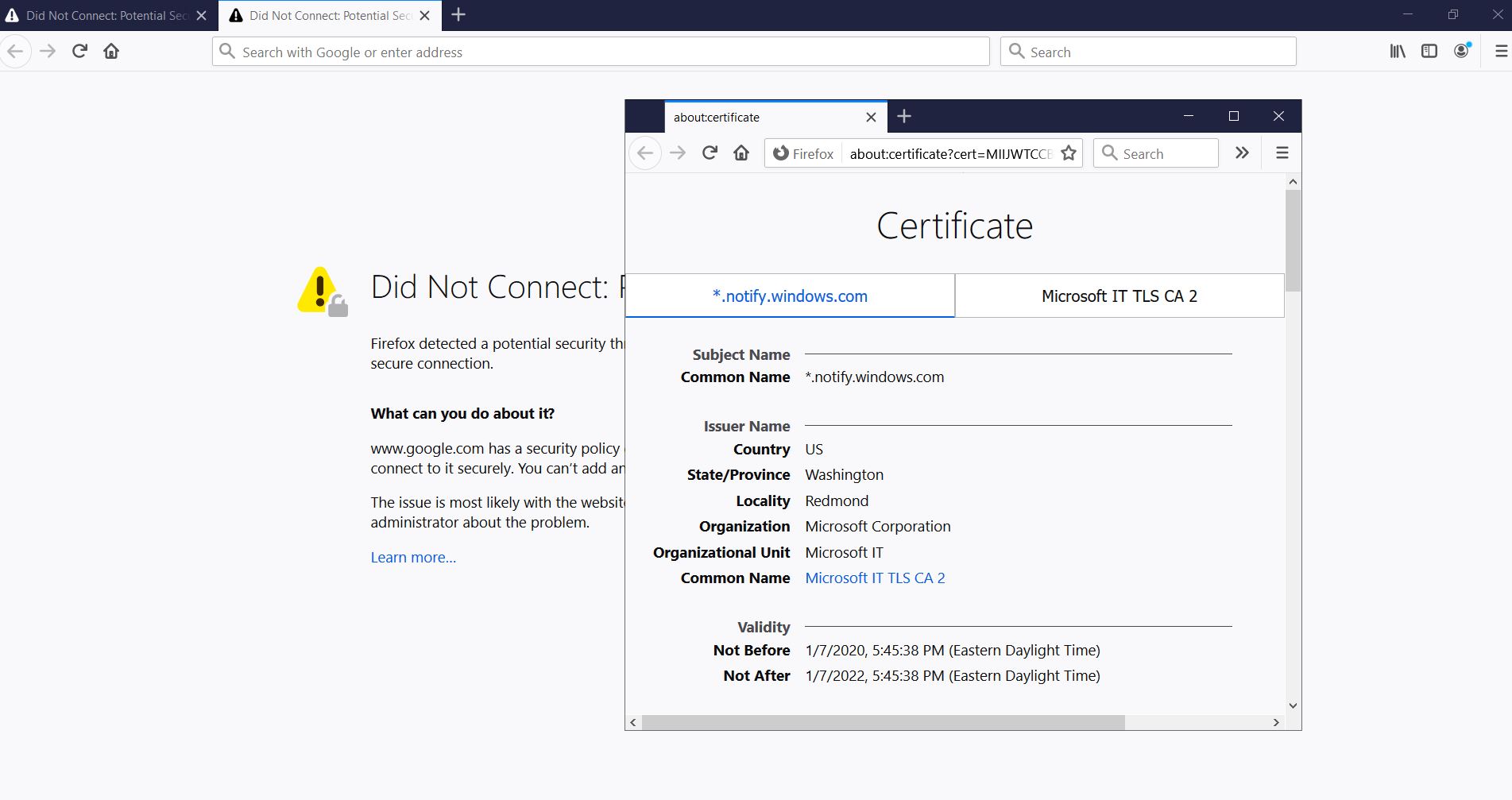Open Firefox Account icon in main toolbar
The image size is (1512, 800).
click(1462, 52)
